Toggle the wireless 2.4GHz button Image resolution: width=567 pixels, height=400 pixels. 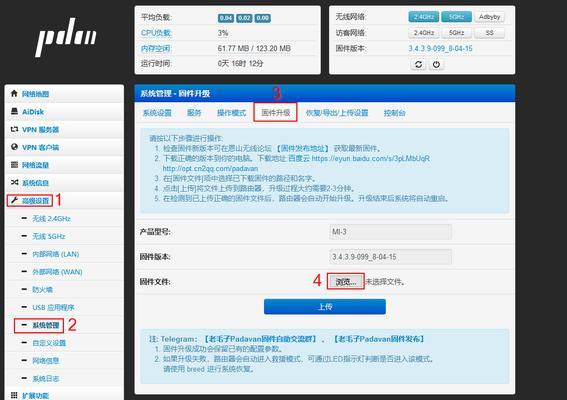point(423,17)
